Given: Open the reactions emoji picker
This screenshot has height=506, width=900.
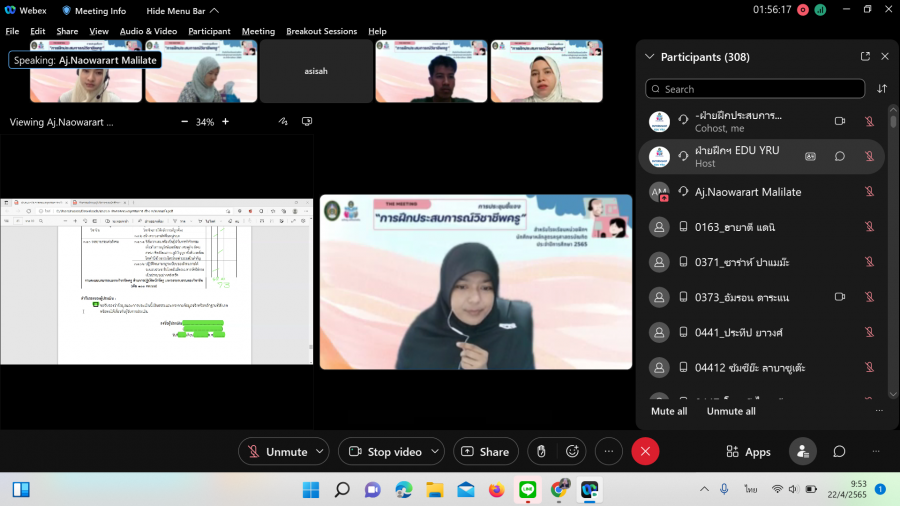Looking at the screenshot, I should click(572, 452).
